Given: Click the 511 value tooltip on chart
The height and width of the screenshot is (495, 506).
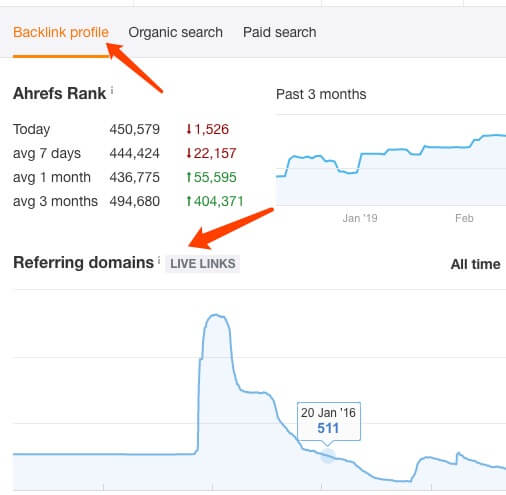Looking at the screenshot, I should point(329,422).
